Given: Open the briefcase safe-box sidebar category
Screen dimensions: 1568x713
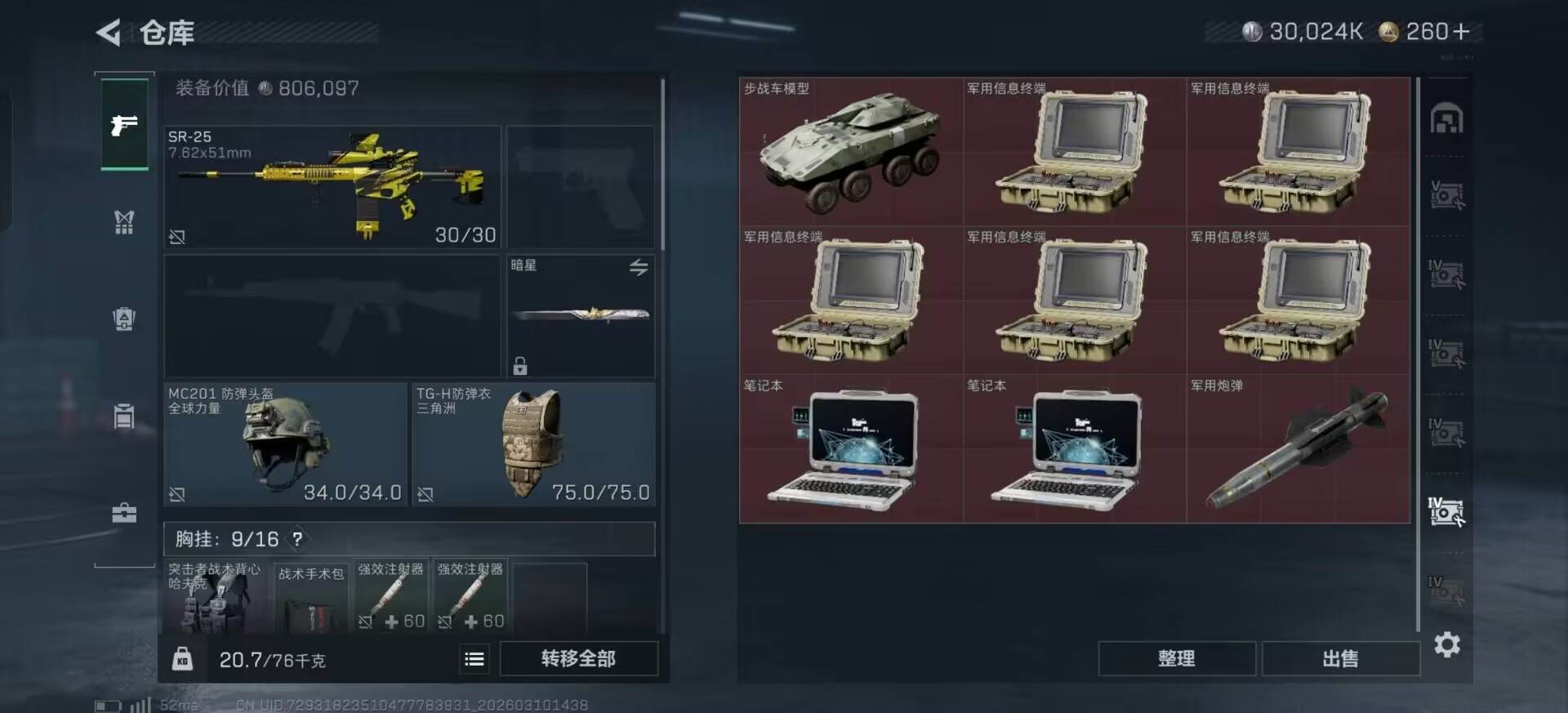Looking at the screenshot, I should pyautogui.click(x=124, y=513).
